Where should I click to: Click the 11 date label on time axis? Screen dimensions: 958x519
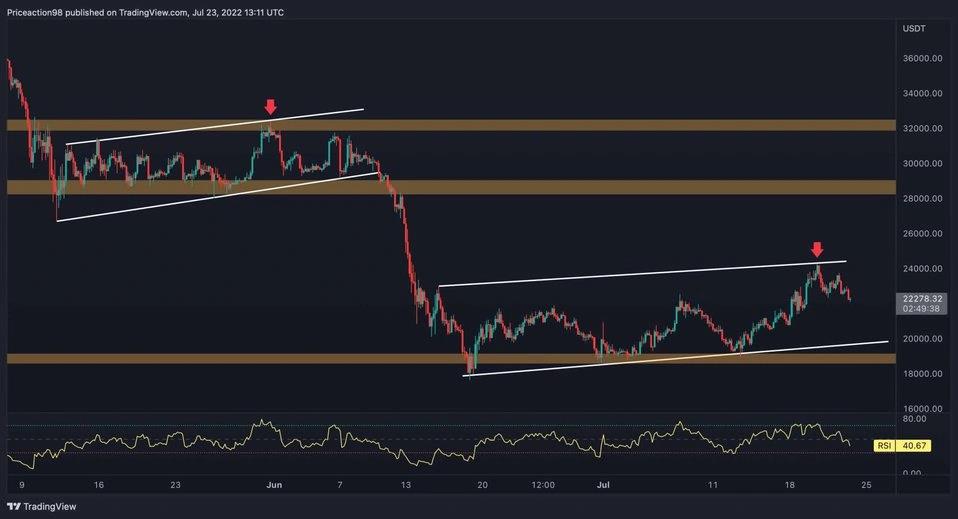[712, 485]
